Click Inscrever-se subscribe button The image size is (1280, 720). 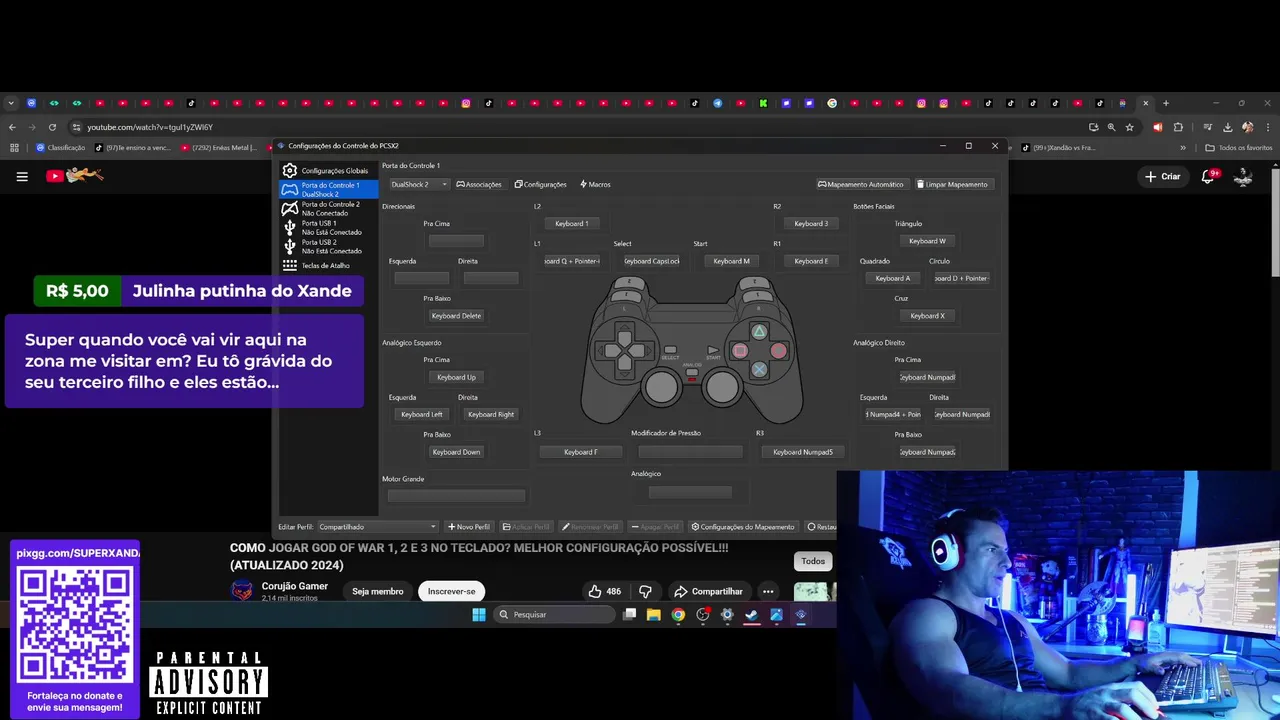pos(451,591)
